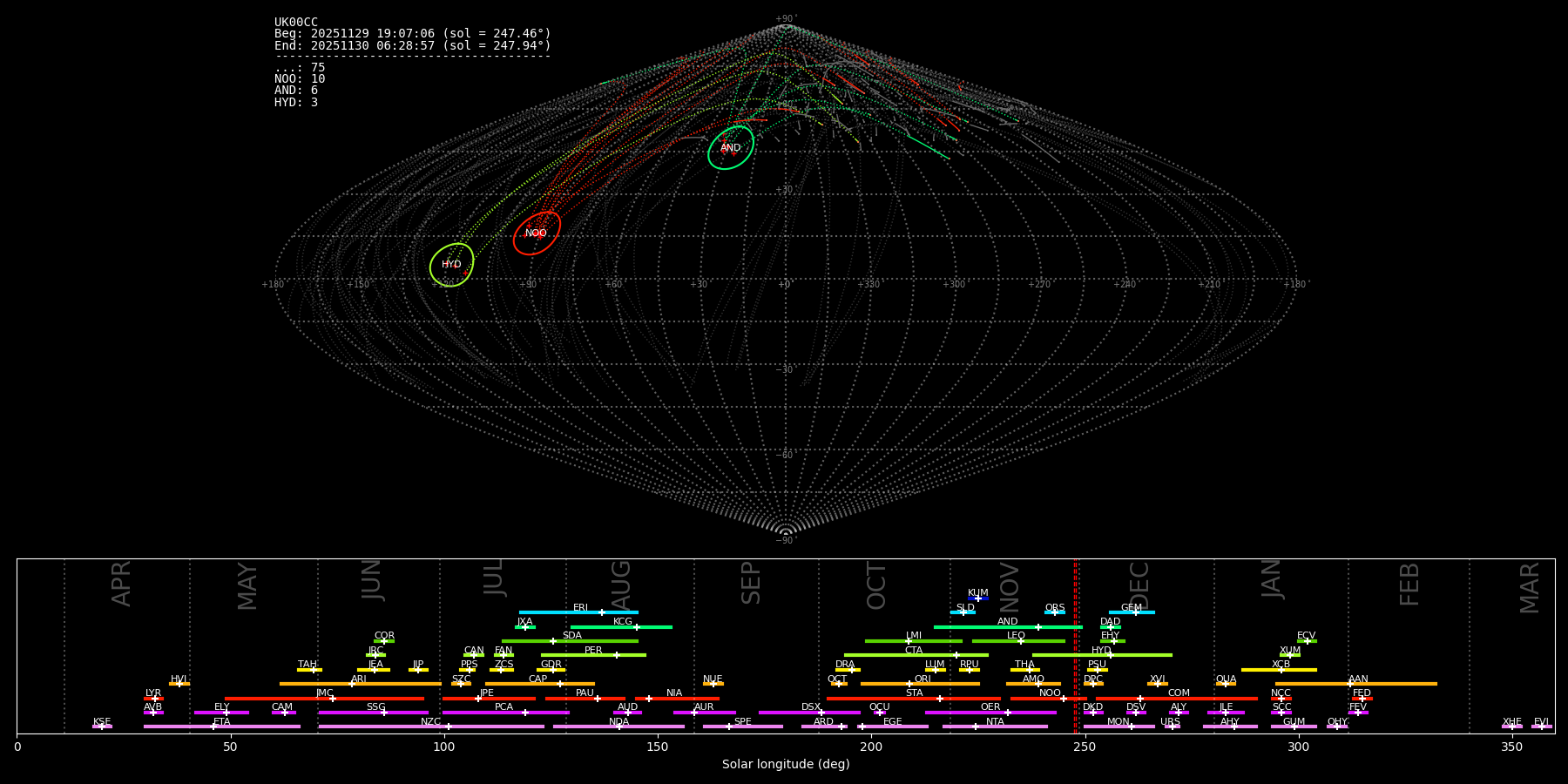Viewport: 1568px width, 784px height.
Task: Click the +90° north pole label
Action: pyautogui.click(x=785, y=18)
